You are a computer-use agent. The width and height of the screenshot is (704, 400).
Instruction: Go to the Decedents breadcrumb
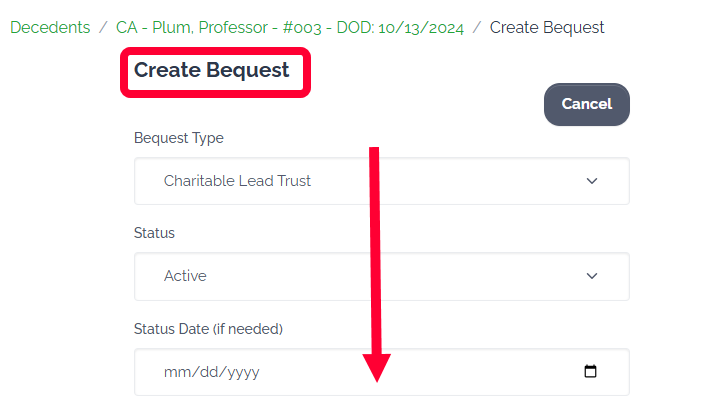click(x=50, y=28)
